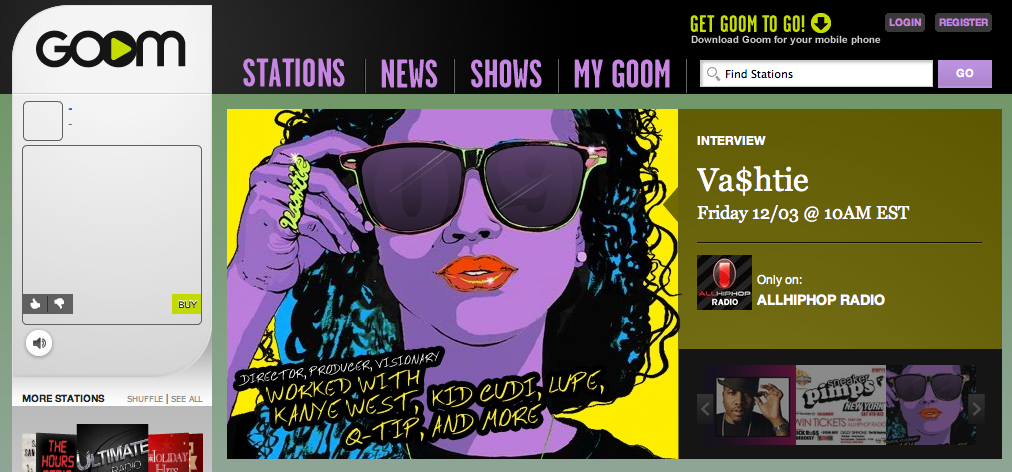Show next carousel thumbnails with right arrow
Screen dimensions: 1012x472
[x=977, y=409]
